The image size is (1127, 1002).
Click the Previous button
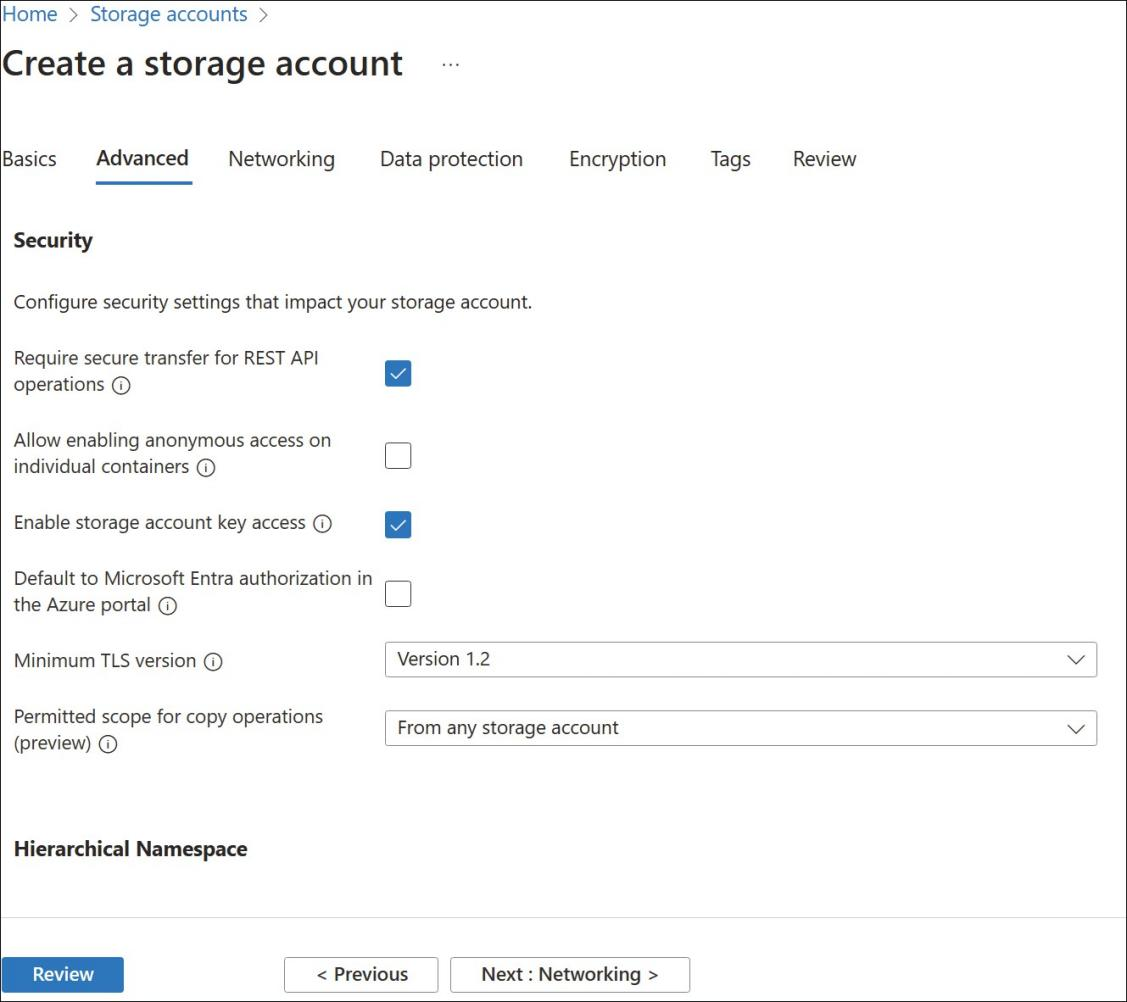point(361,974)
